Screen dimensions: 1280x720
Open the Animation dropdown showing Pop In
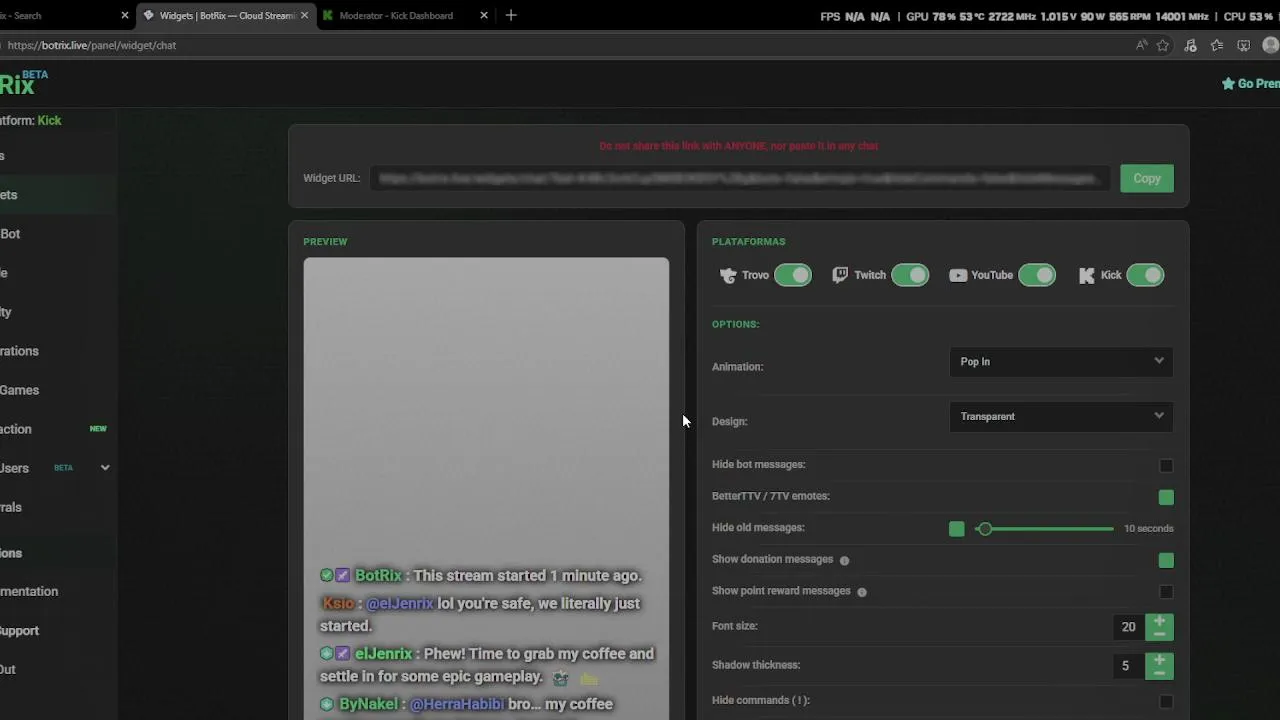pyautogui.click(x=1061, y=362)
